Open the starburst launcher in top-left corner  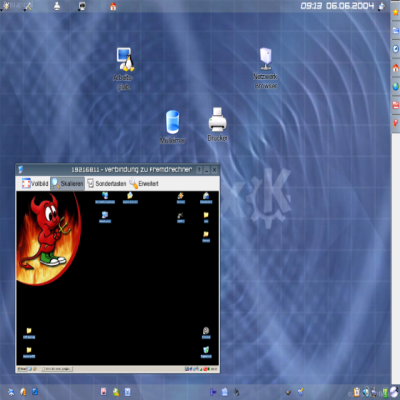[6, 6]
